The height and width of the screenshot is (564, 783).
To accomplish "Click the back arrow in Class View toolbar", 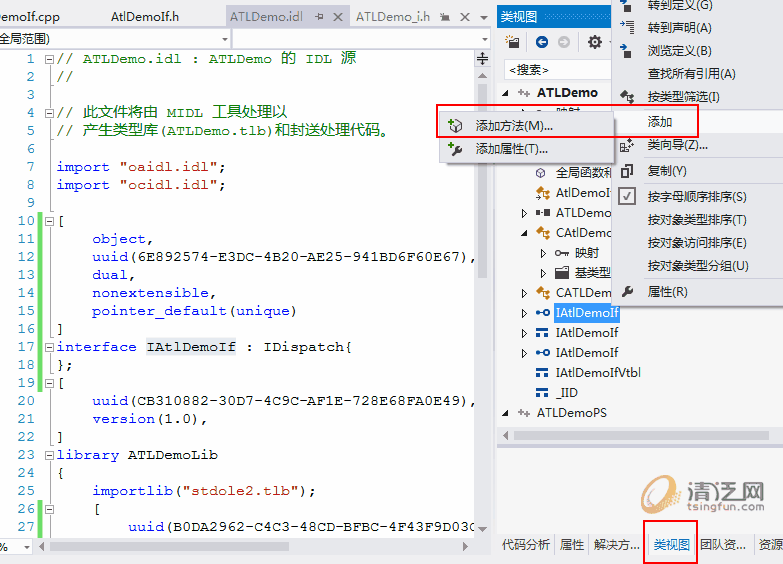I will [x=541, y=42].
